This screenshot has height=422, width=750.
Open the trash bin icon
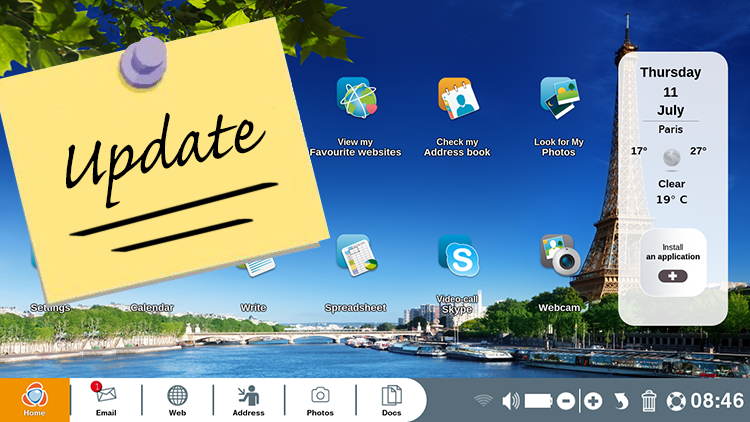tap(649, 401)
